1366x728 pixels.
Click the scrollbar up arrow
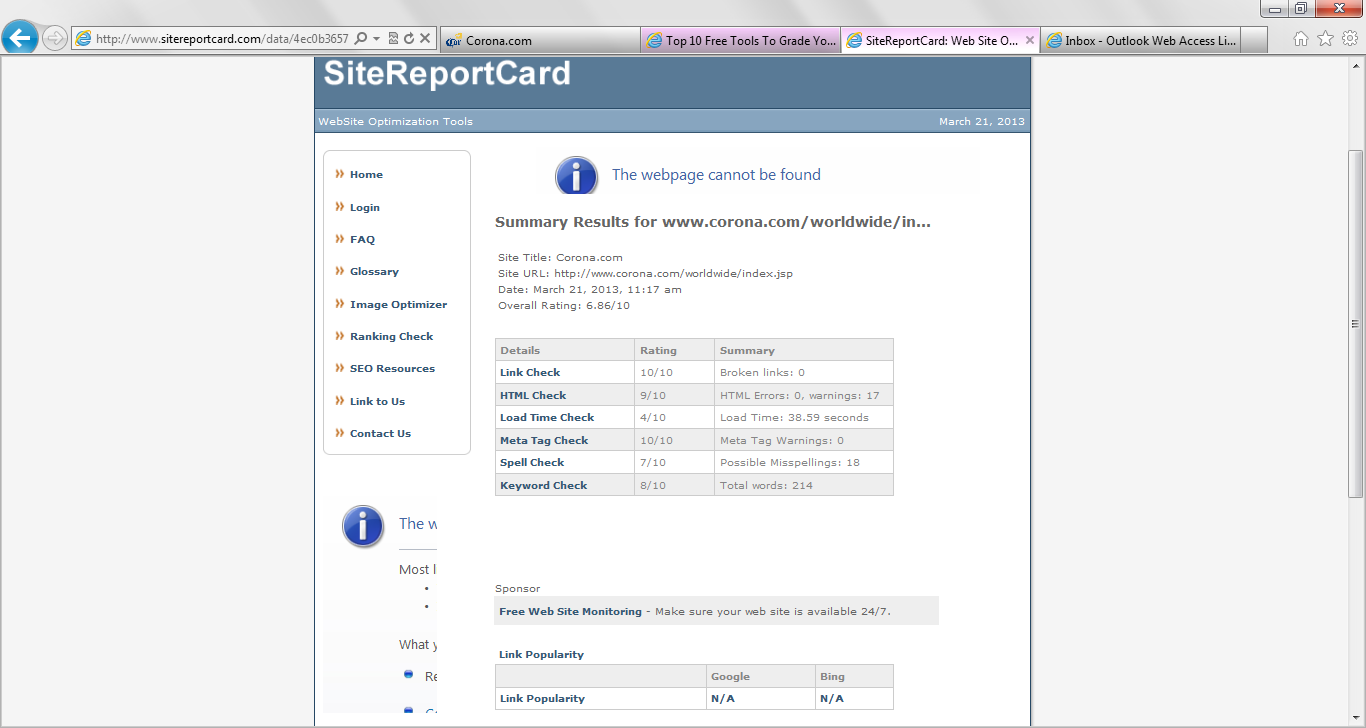click(1356, 65)
